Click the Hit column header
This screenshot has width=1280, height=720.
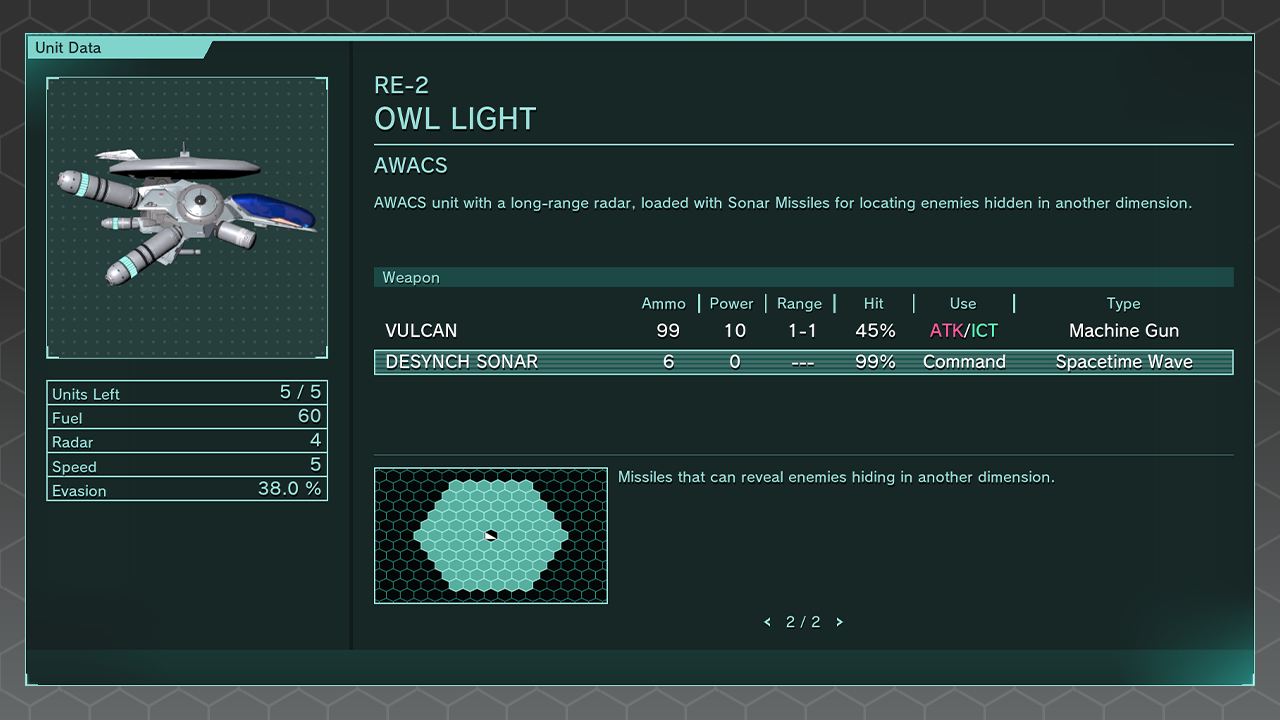(875, 304)
